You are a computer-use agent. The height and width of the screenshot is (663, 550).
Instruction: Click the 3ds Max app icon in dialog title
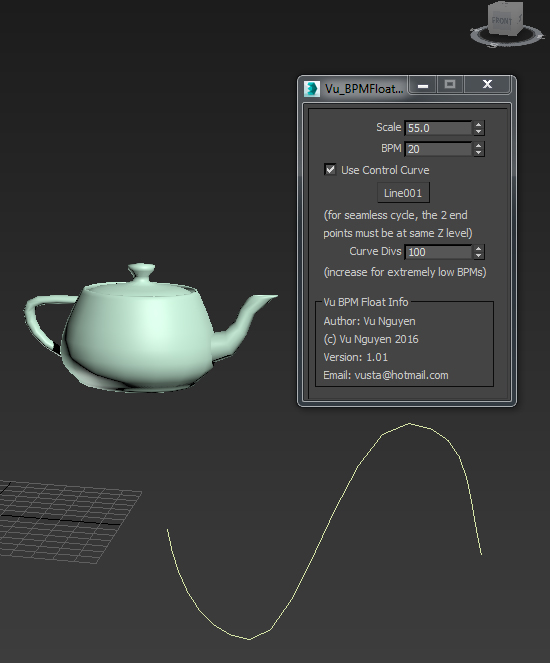312,88
